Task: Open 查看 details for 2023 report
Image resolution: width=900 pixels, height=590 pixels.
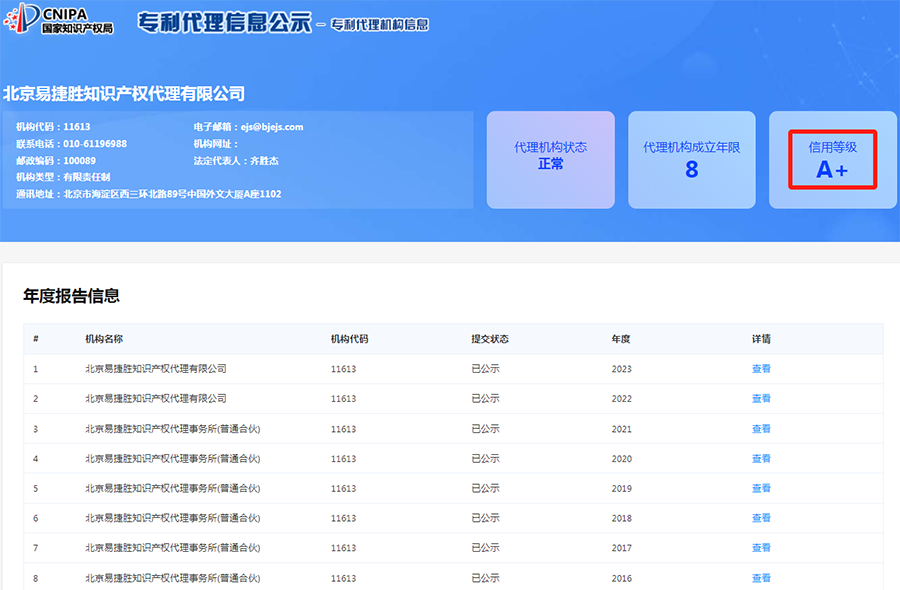Action: coord(761,369)
